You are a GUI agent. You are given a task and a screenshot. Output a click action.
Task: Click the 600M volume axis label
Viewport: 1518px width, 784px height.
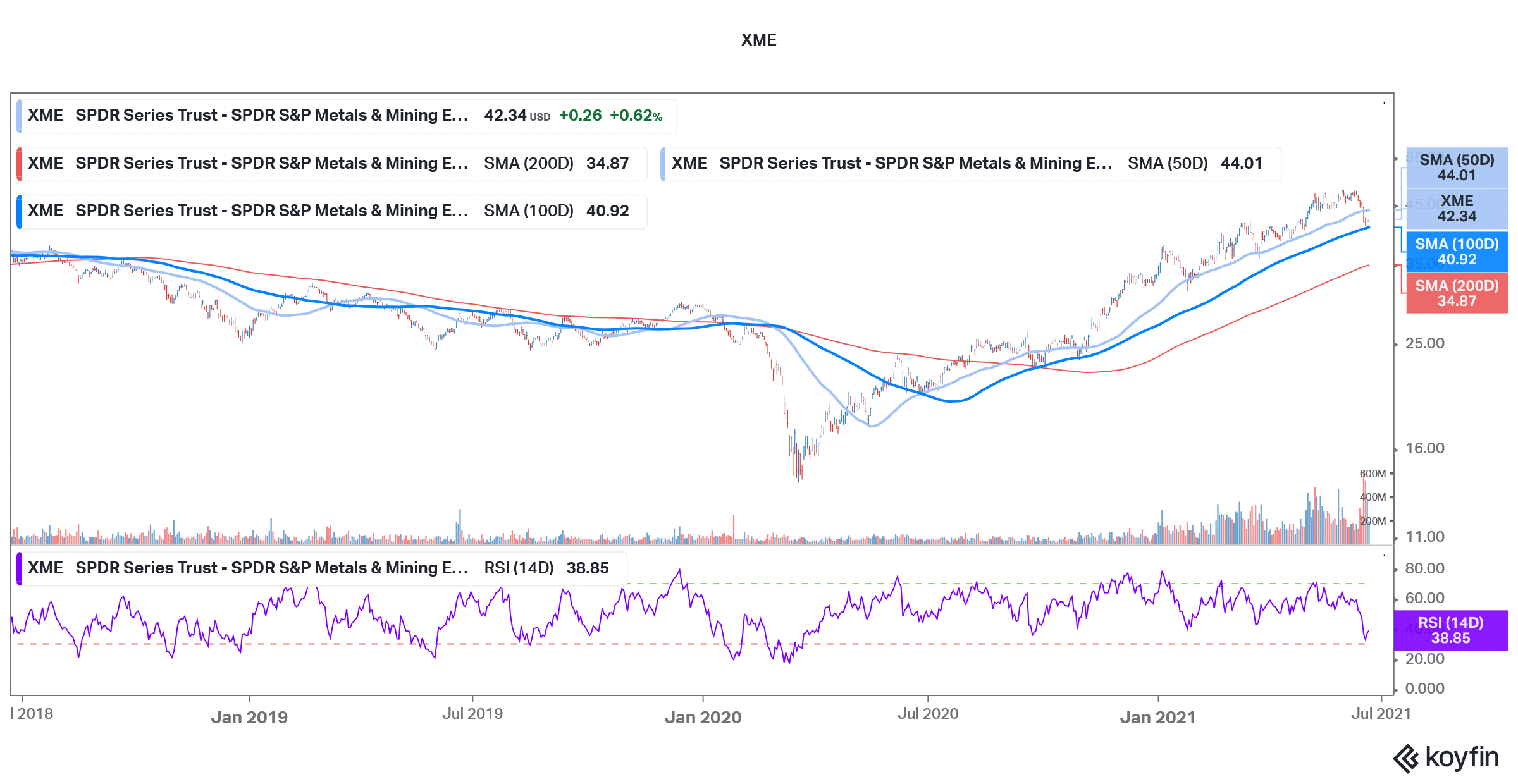click(1373, 474)
